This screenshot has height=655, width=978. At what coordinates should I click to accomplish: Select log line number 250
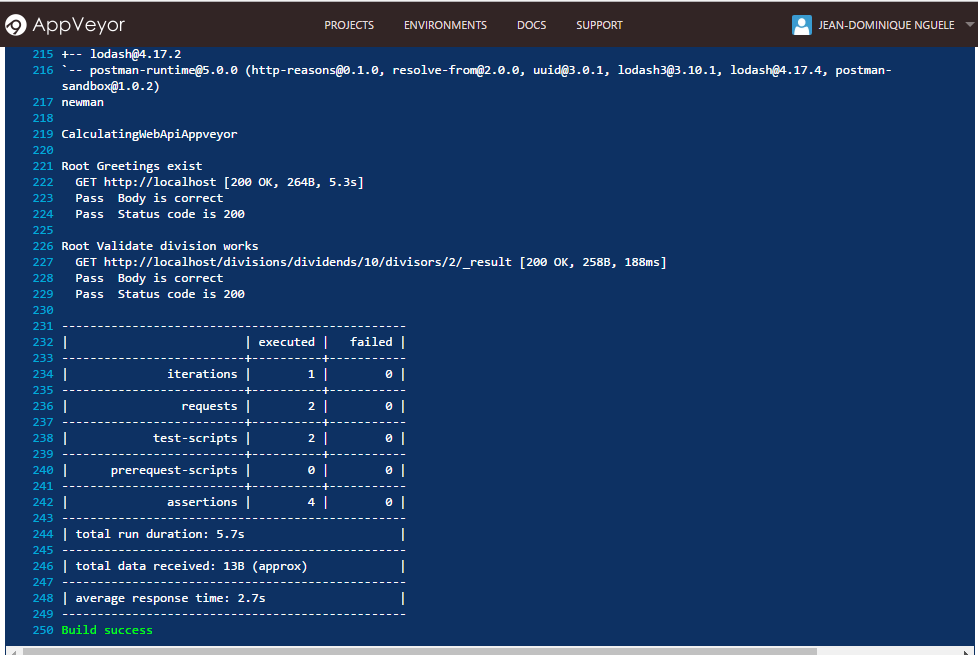click(43, 630)
